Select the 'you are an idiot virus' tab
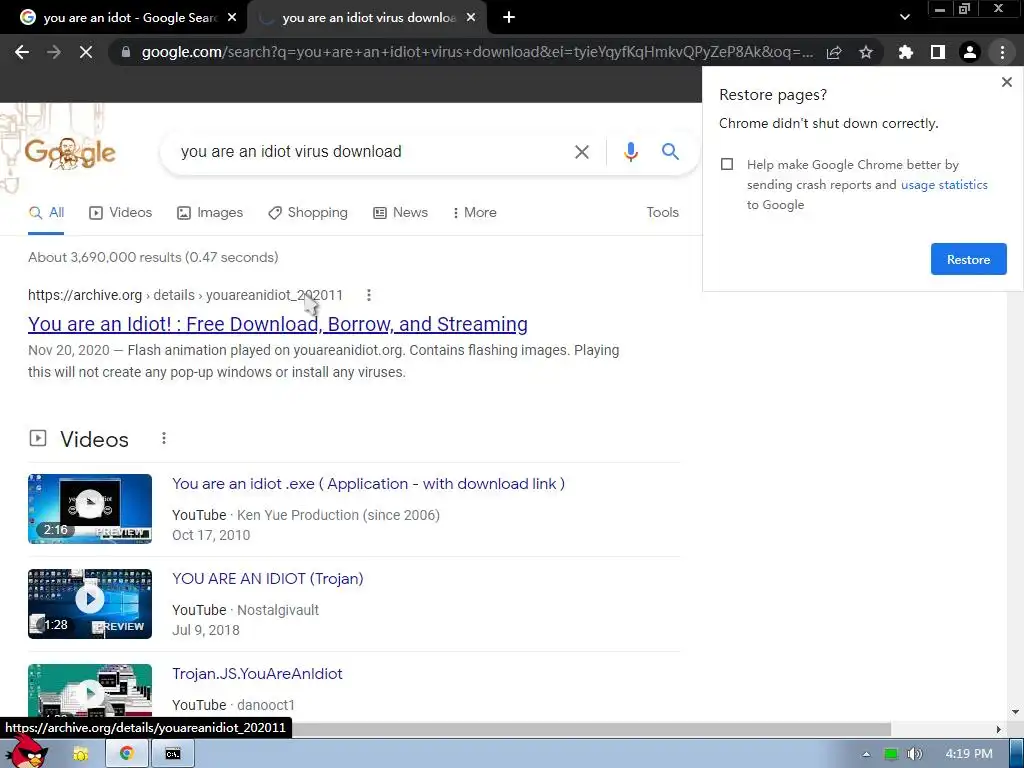Screen dimensions: 1024x768 point(369,18)
